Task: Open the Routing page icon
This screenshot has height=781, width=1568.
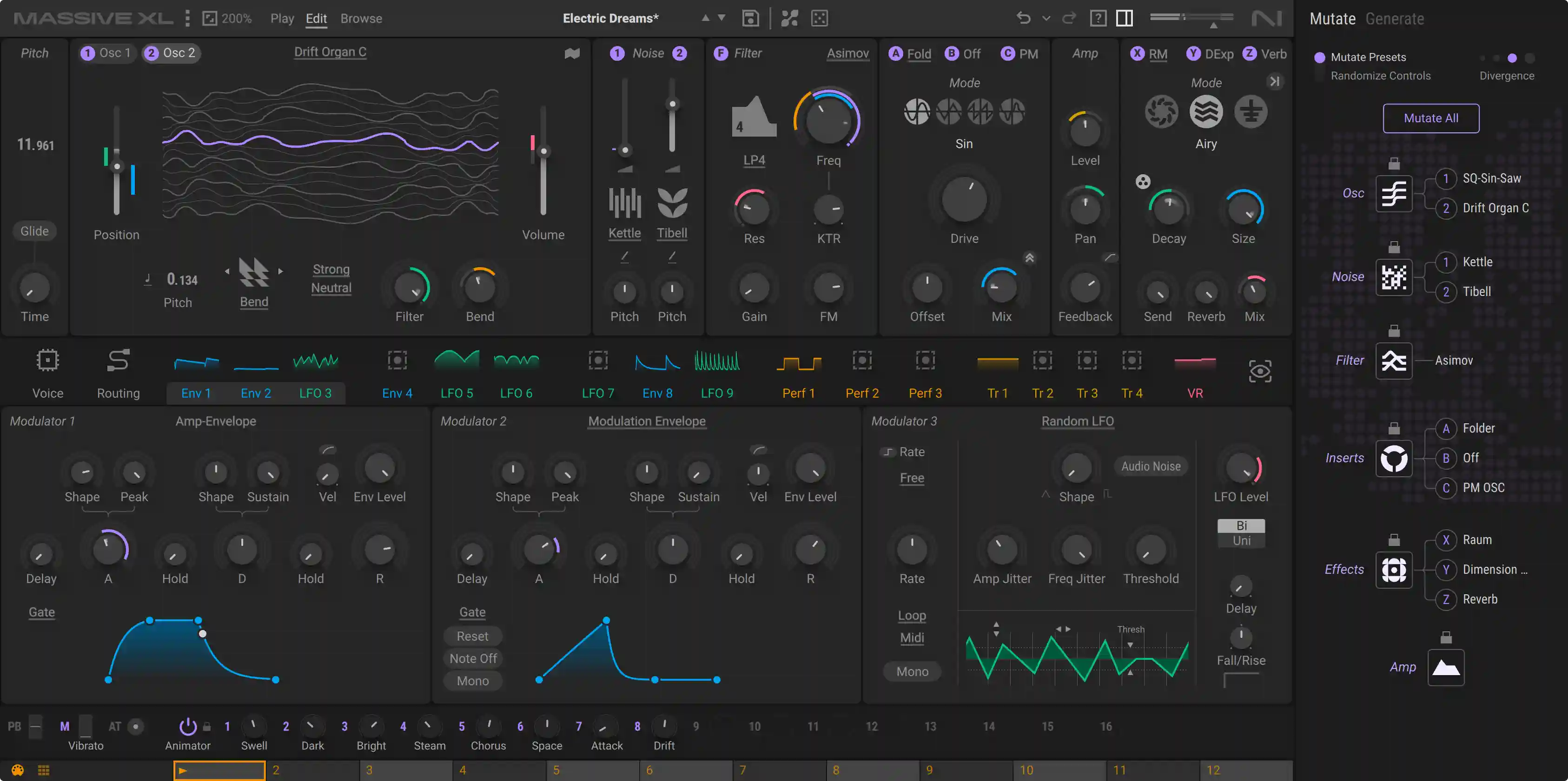Action: pos(118,361)
